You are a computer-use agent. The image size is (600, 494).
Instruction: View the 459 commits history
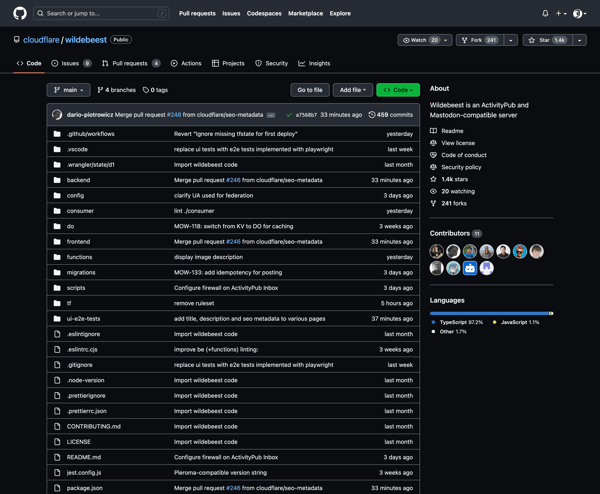[391, 115]
